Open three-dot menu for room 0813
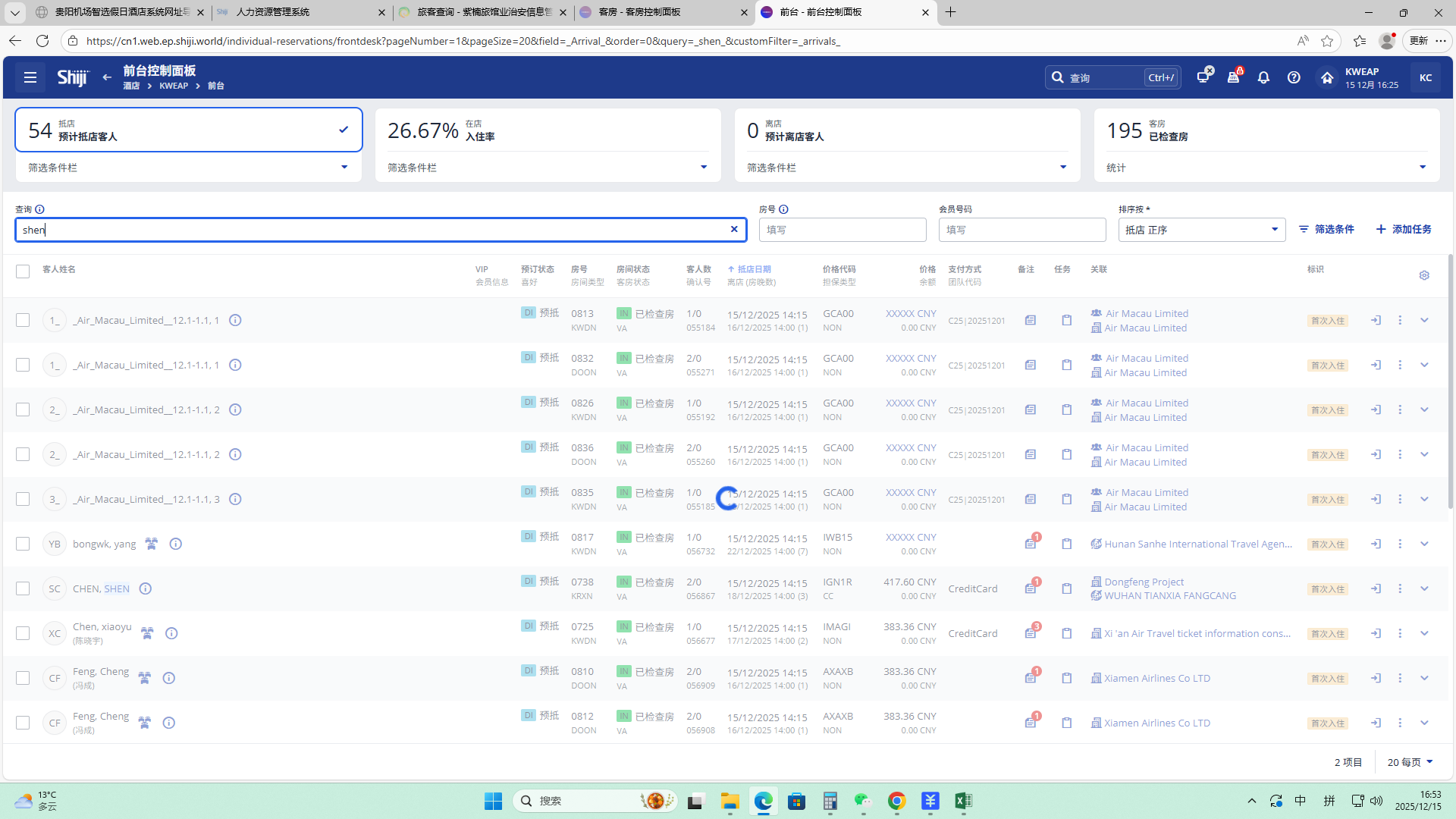The width and height of the screenshot is (1456, 819). 1400,320
